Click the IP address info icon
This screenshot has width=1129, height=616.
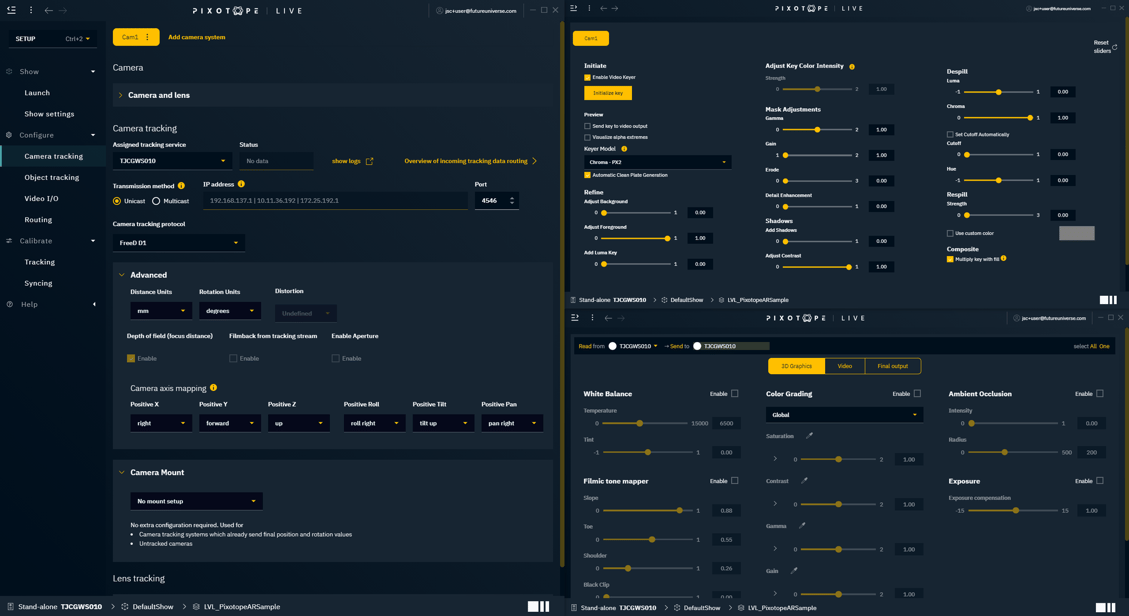pos(241,184)
